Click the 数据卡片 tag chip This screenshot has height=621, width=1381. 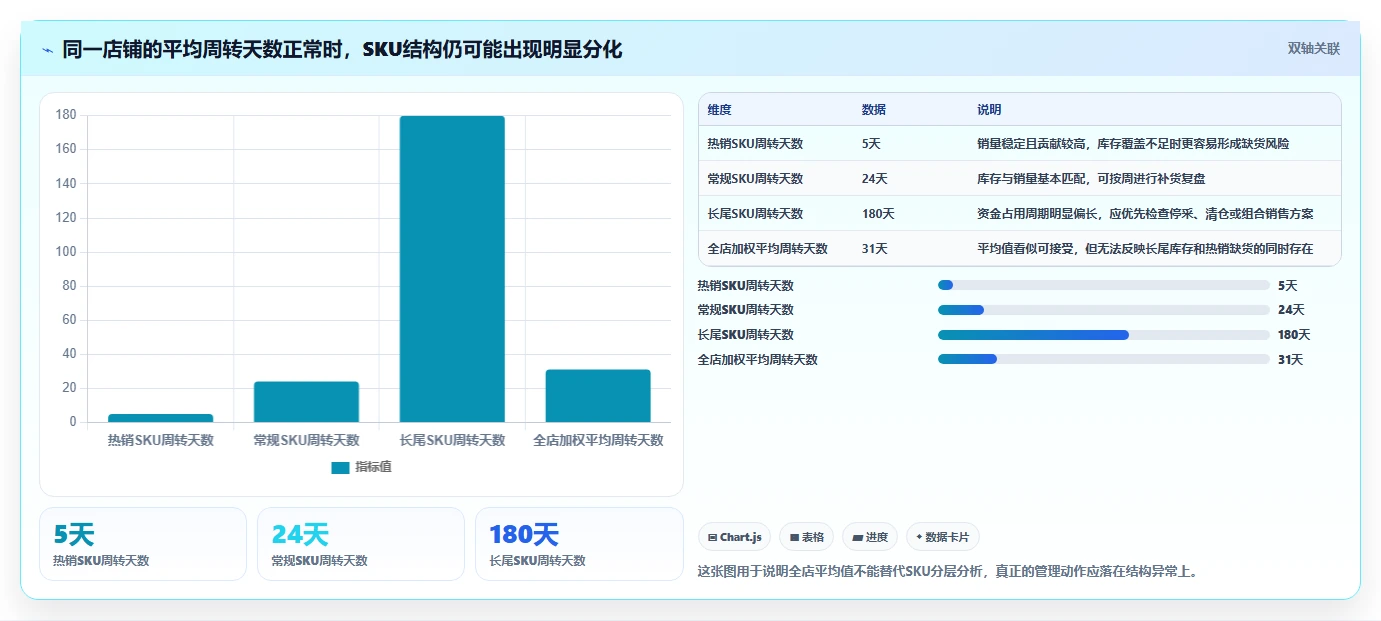(x=943, y=537)
